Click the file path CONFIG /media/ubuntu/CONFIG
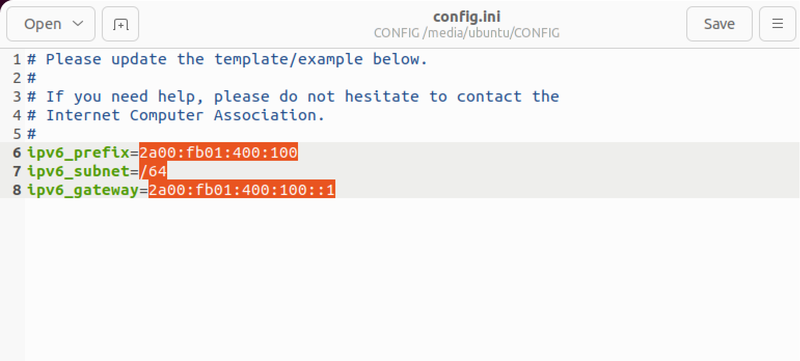This screenshot has width=800, height=361. (467, 33)
